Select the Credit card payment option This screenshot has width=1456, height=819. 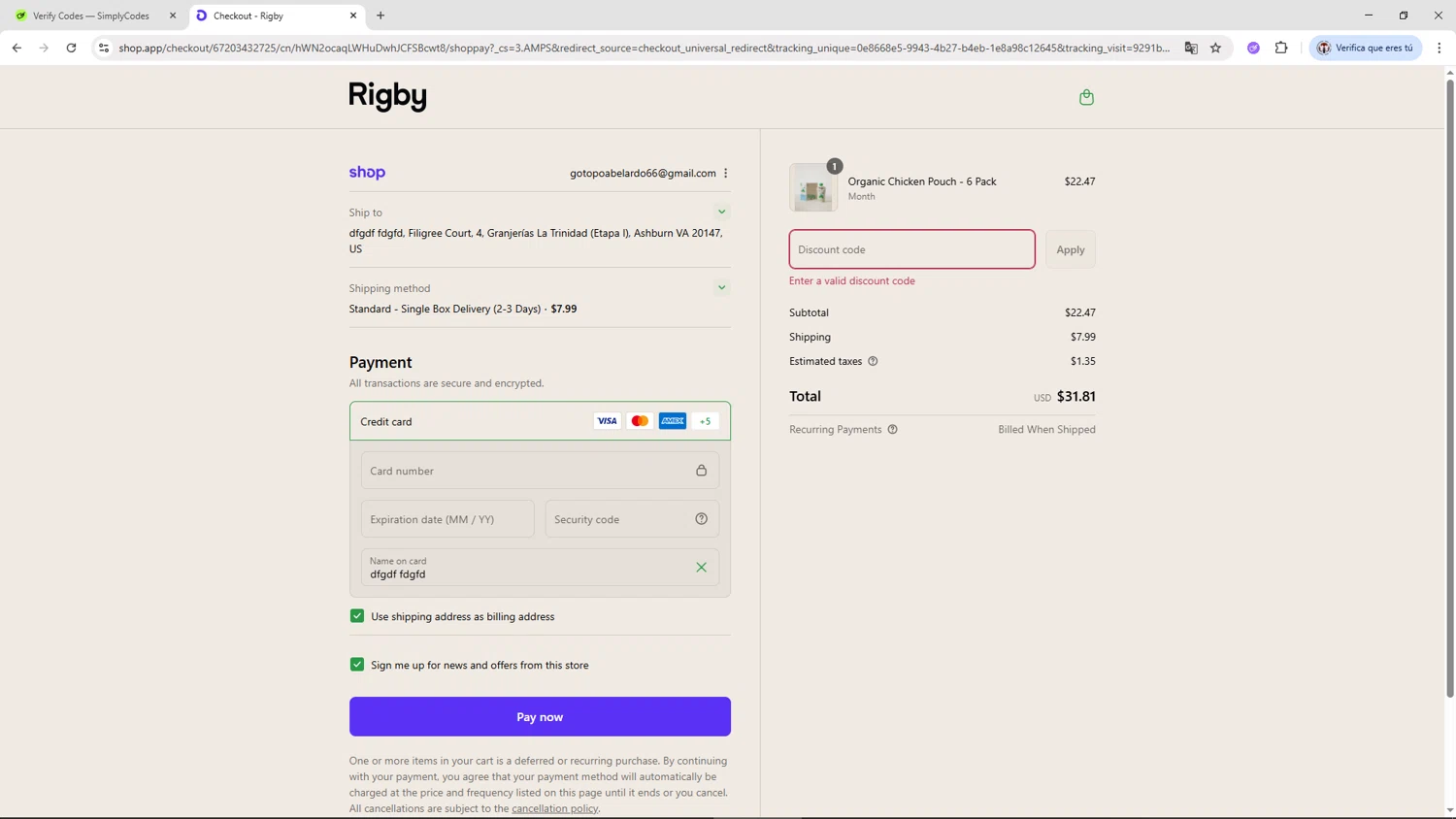[x=540, y=421]
